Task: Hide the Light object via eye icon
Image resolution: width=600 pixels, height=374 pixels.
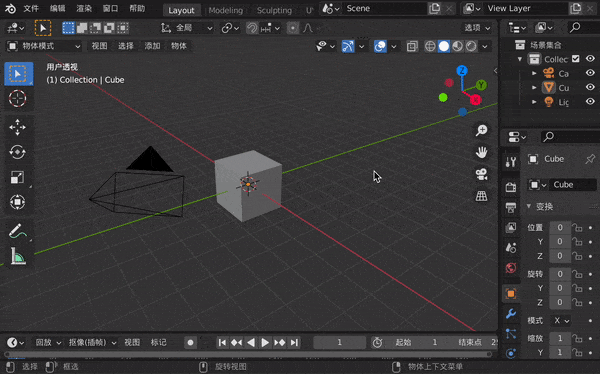Action: tap(590, 101)
